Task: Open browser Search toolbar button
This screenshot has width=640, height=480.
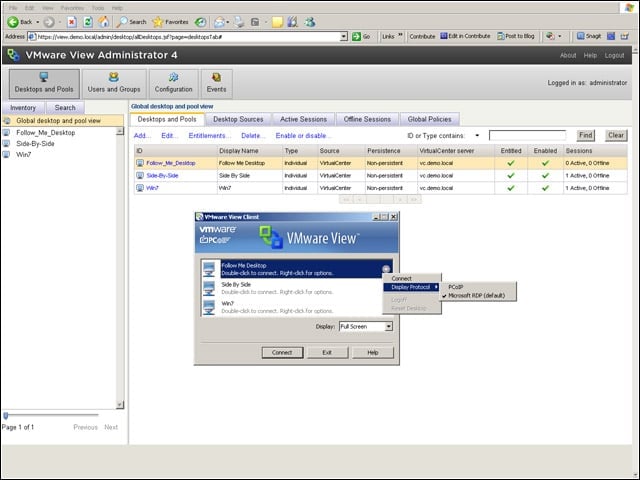Action: (131, 22)
